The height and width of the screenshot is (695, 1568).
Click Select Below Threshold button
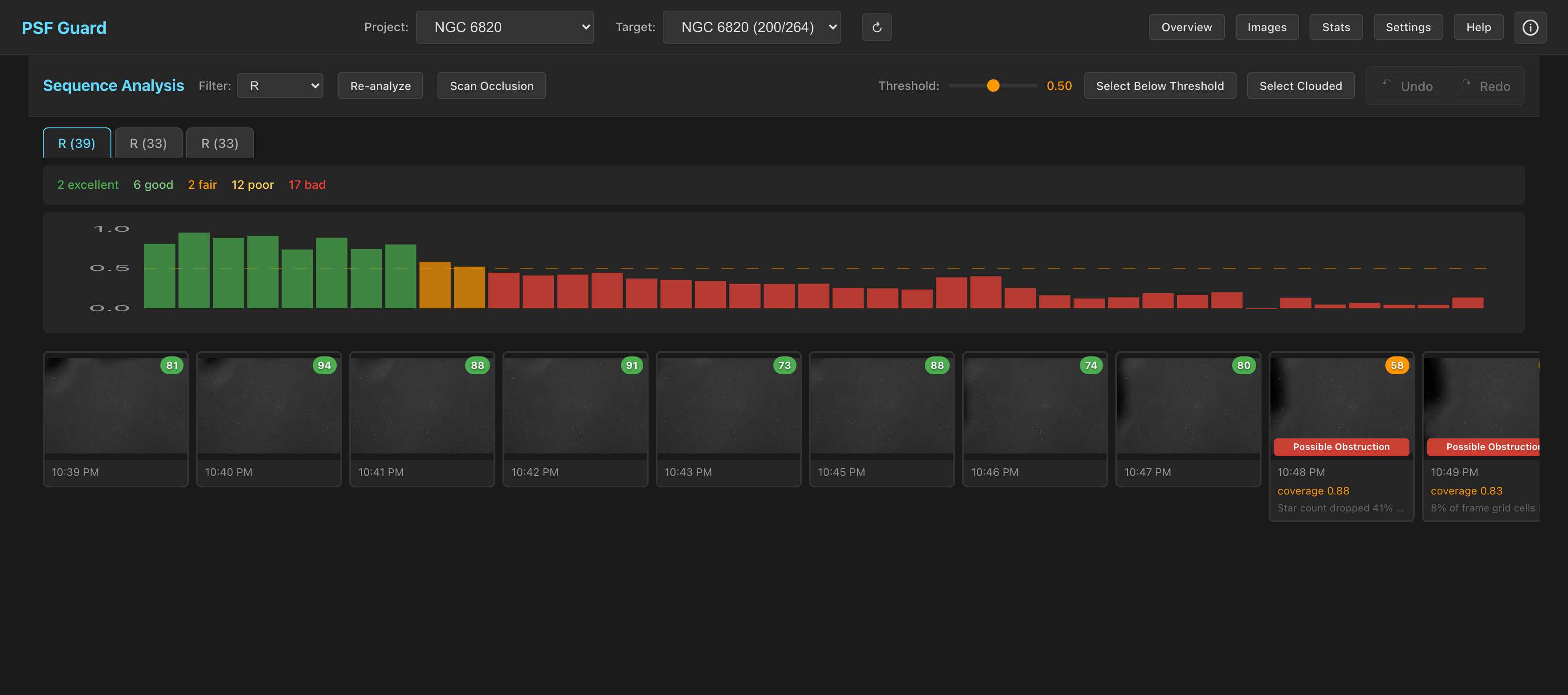point(1160,86)
